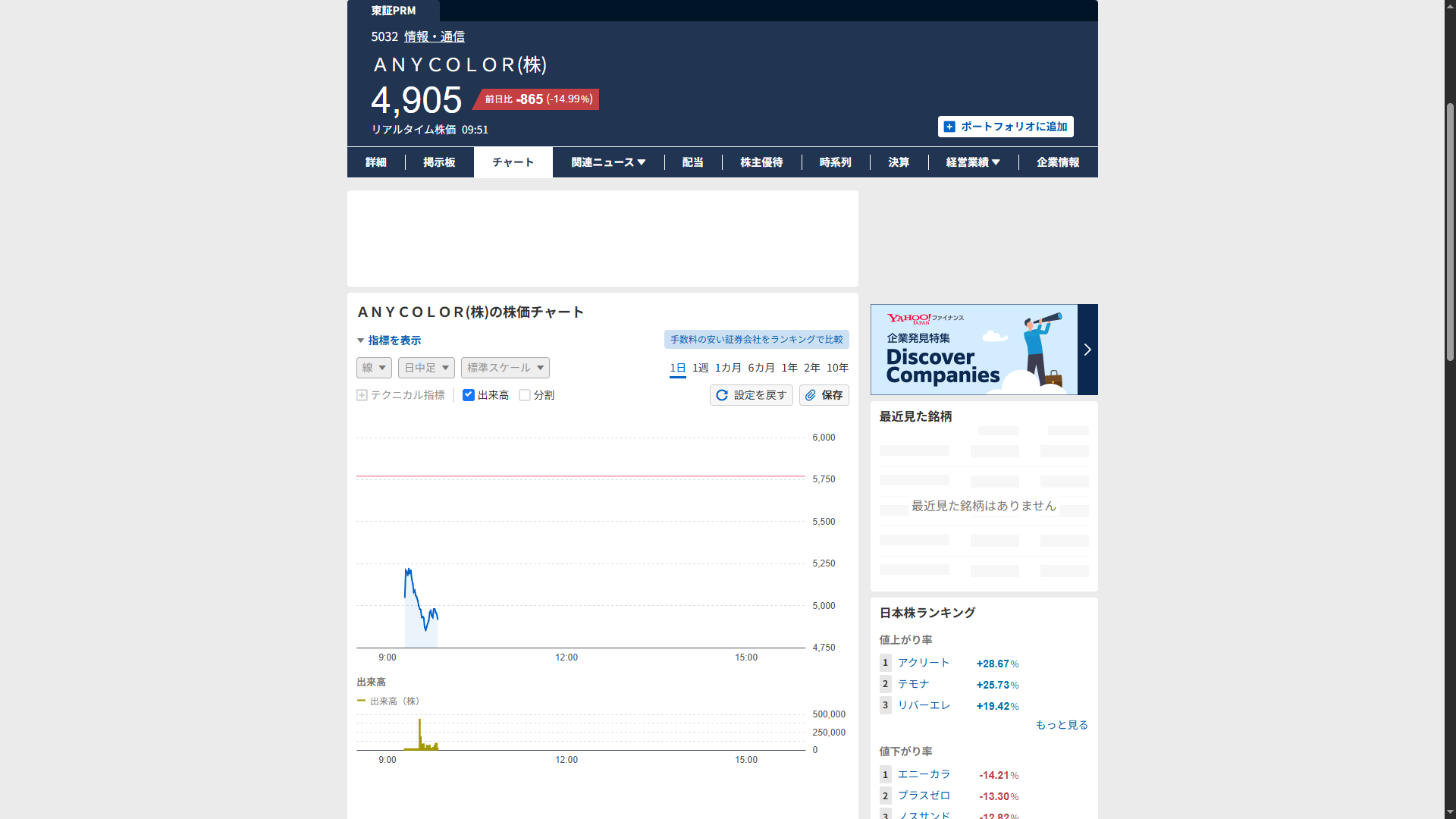Open the 日中足 interval dropdown
The image size is (1456, 819).
pos(426,368)
